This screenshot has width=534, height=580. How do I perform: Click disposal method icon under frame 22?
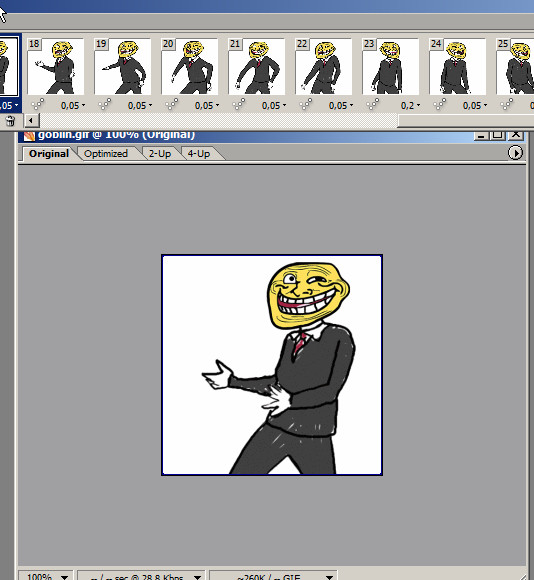click(305, 105)
